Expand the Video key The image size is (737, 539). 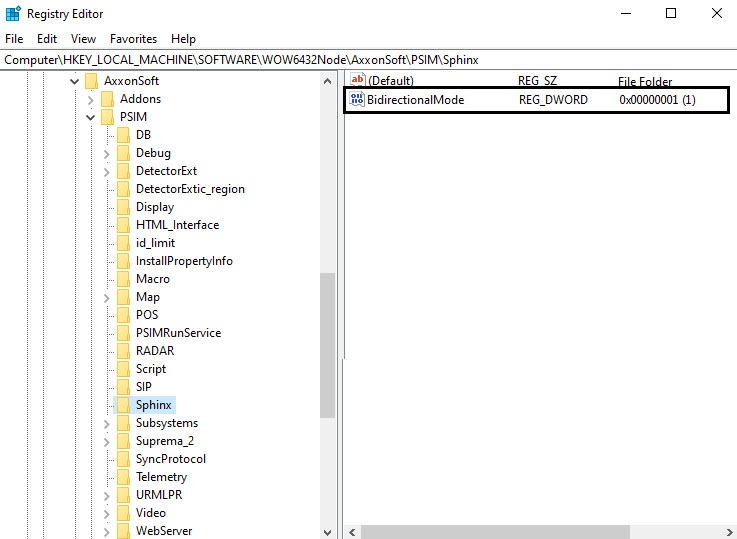coord(107,514)
